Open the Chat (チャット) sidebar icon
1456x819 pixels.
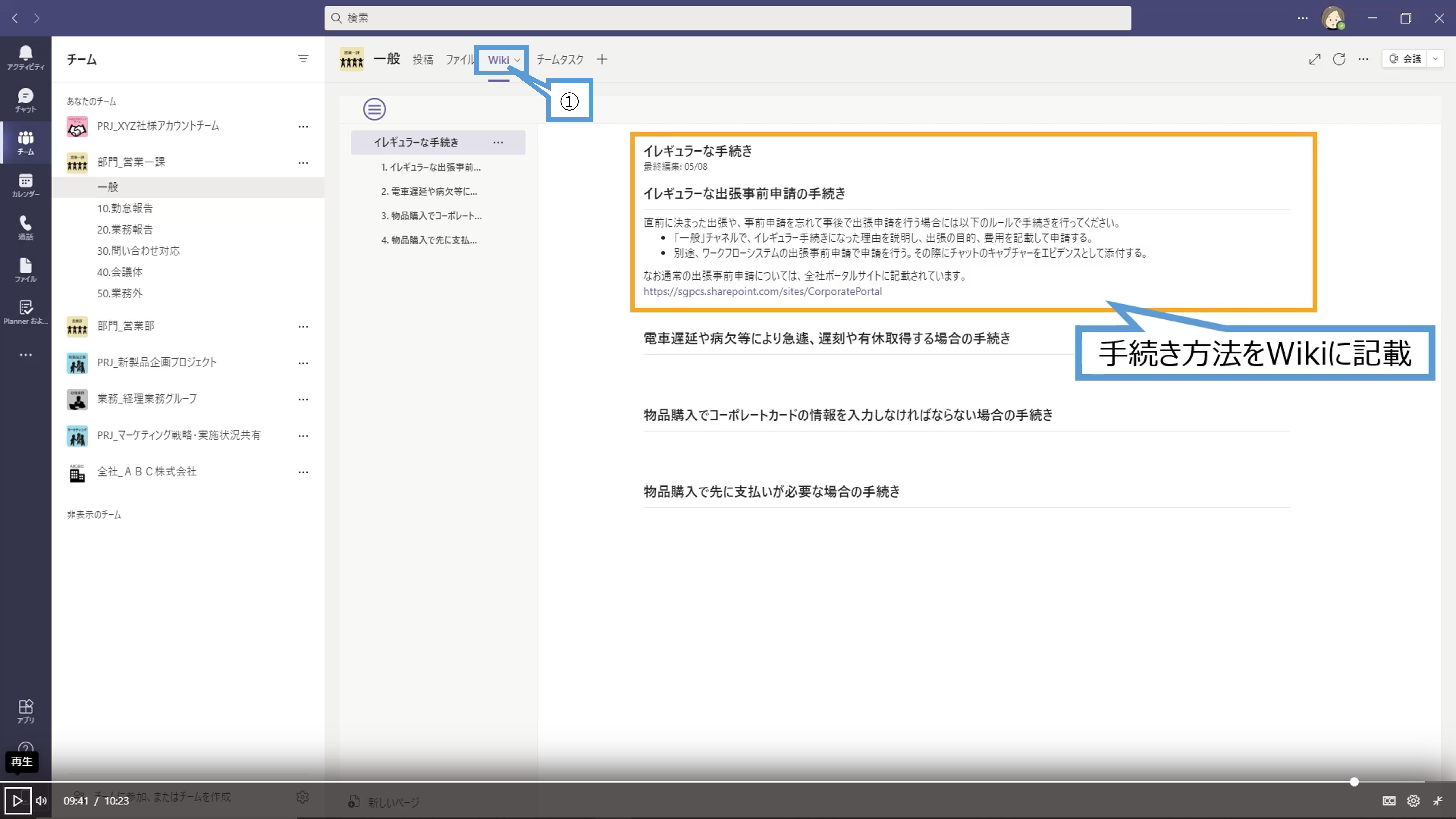point(25,100)
